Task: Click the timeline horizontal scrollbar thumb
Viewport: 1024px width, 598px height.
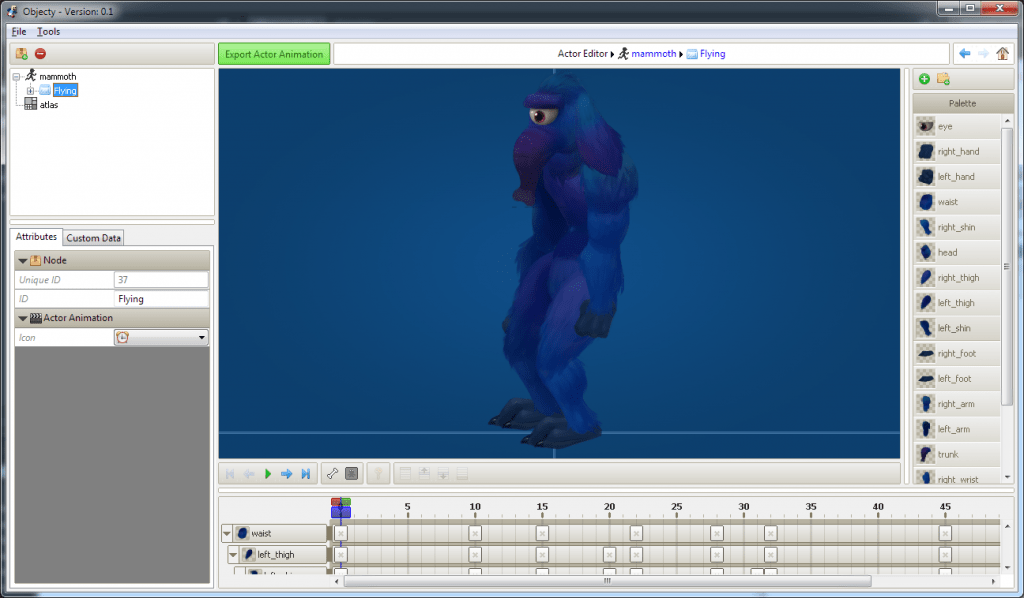Action: 607,581
